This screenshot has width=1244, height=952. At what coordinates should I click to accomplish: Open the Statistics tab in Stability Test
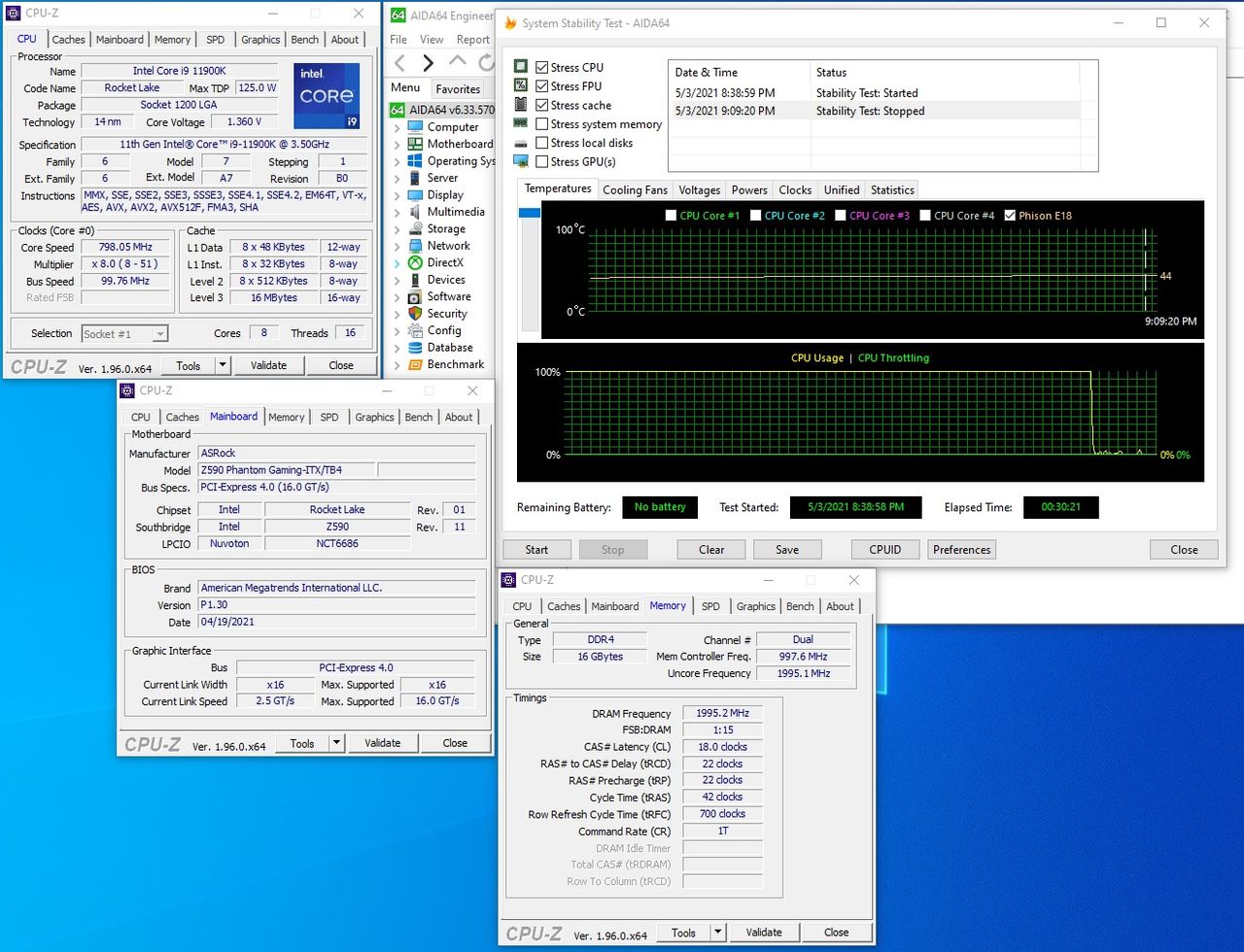click(892, 190)
